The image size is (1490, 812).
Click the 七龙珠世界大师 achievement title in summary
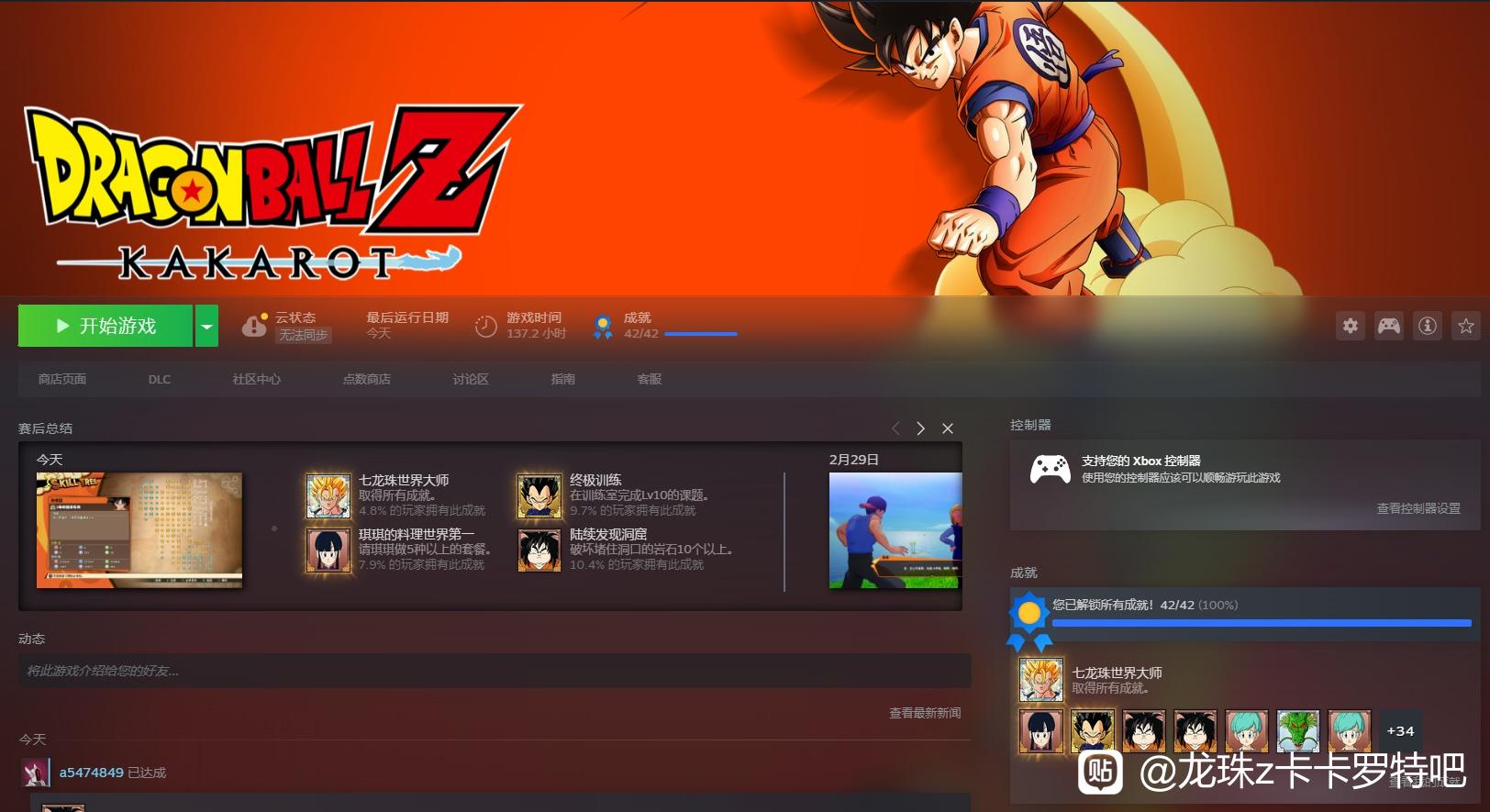click(404, 480)
